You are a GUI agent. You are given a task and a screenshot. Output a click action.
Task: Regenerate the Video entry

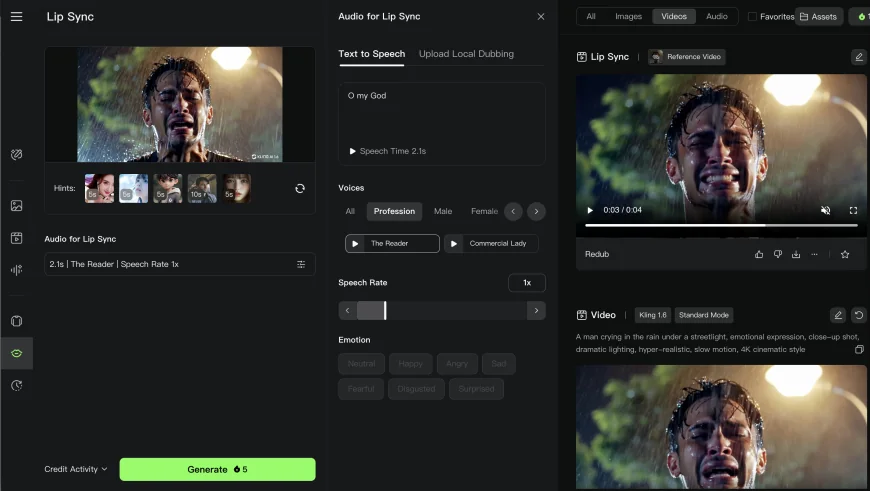[858, 315]
